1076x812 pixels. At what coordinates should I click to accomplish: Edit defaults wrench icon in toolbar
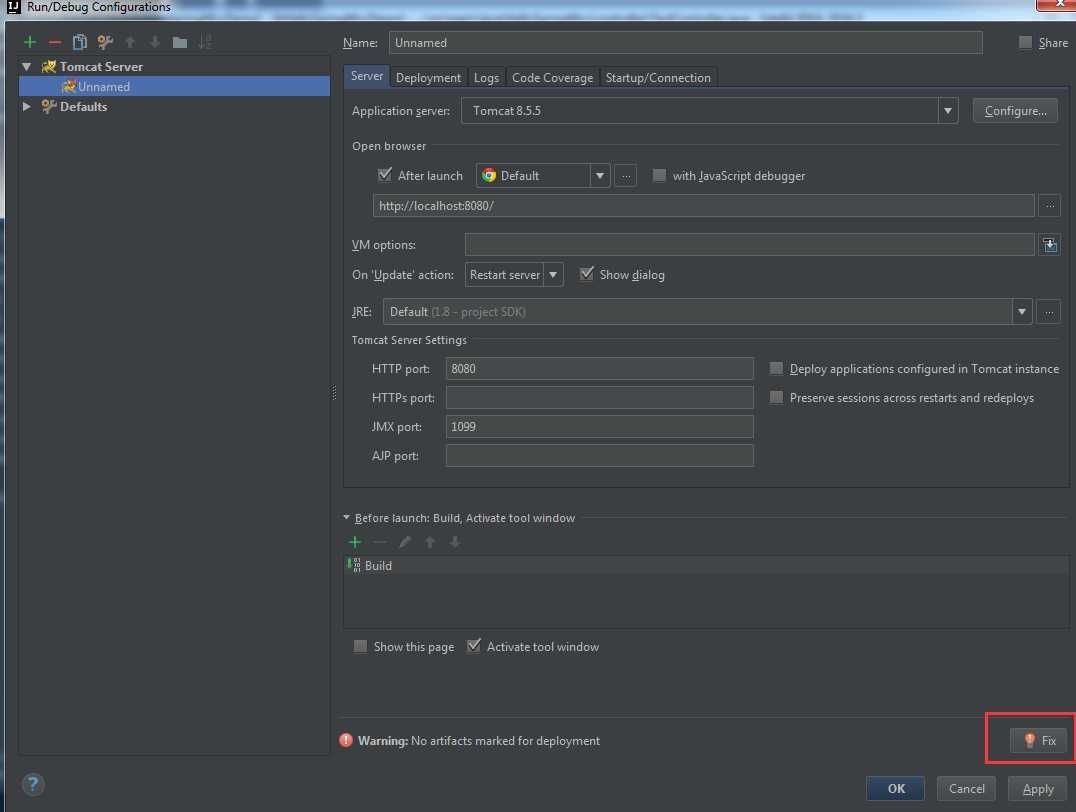click(x=105, y=42)
